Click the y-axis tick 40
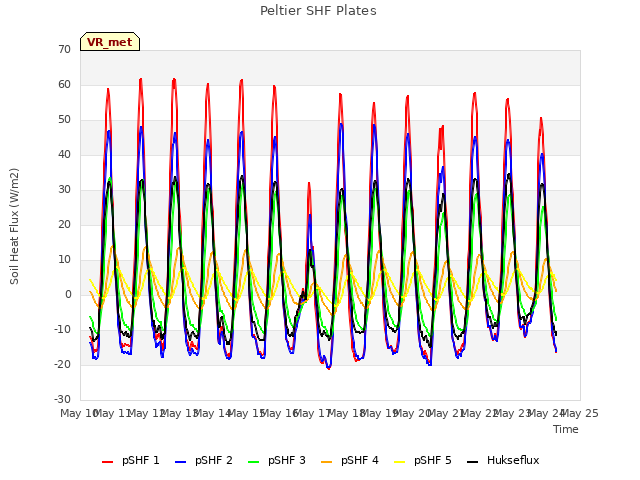 [64, 154]
